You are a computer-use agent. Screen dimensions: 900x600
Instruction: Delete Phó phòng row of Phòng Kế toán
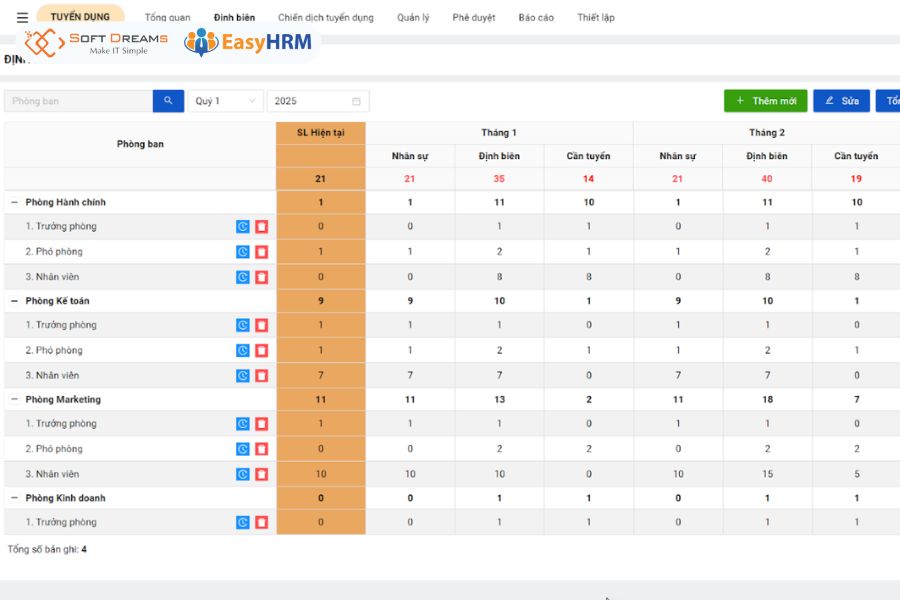pyautogui.click(x=262, y=351)
